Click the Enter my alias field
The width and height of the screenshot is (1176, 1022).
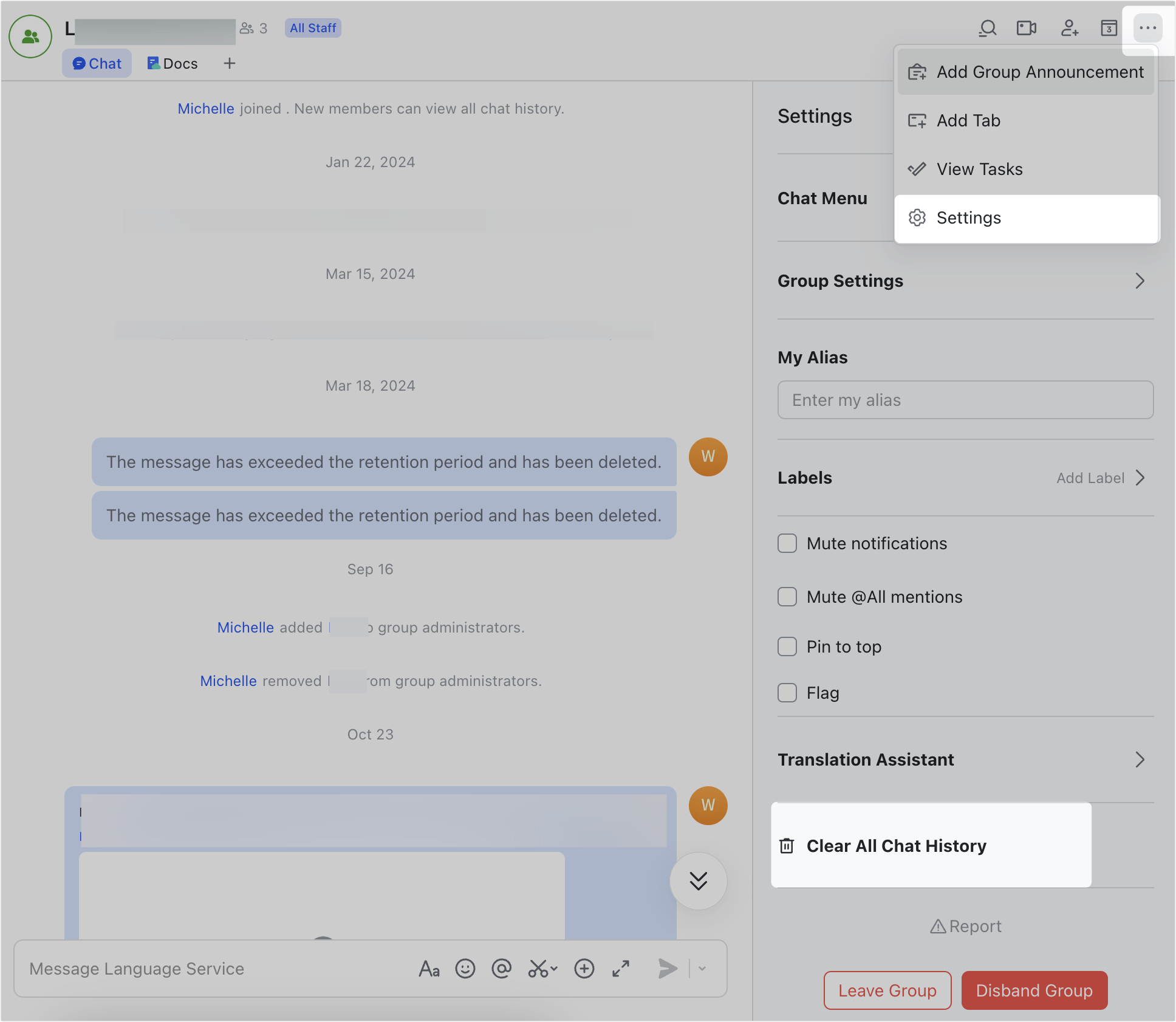965,400
